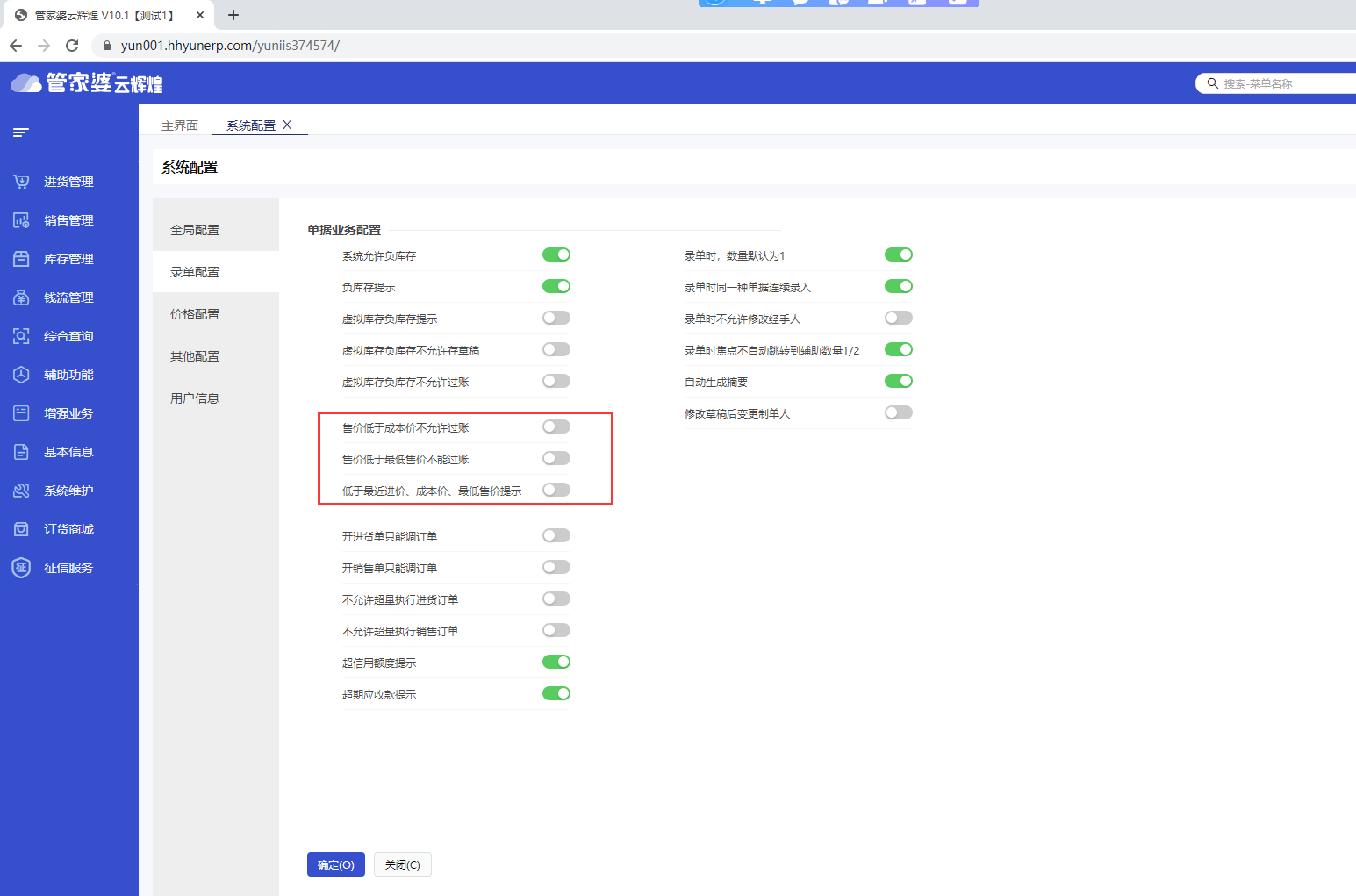The width and height of the screenshot is (1356, 896).
Task: Toggle 系统允许负库存 switch
Action: [x=556, y=254]
